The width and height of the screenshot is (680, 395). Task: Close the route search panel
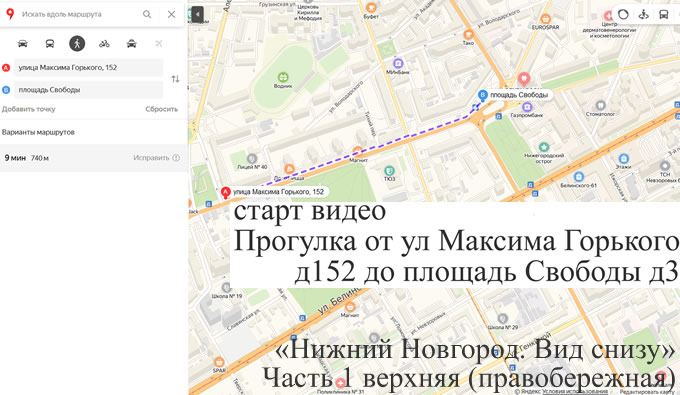(x=171, y=14)
